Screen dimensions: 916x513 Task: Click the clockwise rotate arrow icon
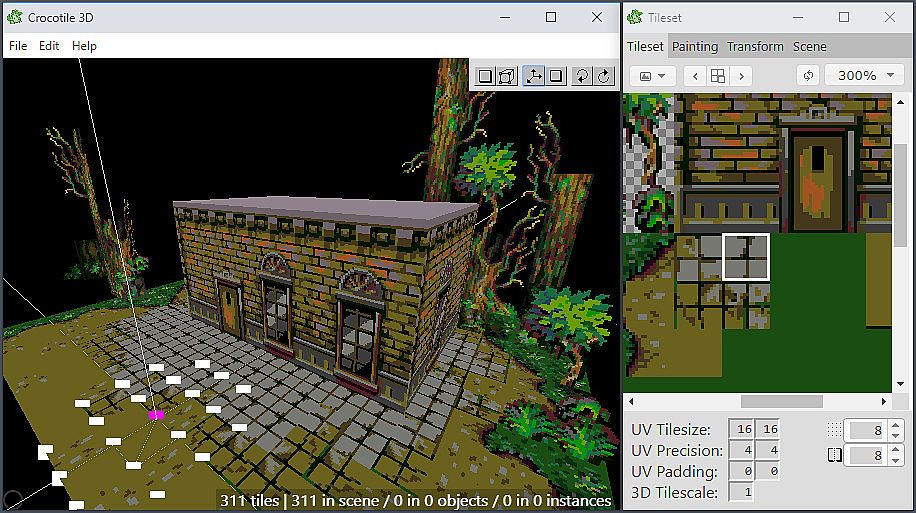pos(604,76)
